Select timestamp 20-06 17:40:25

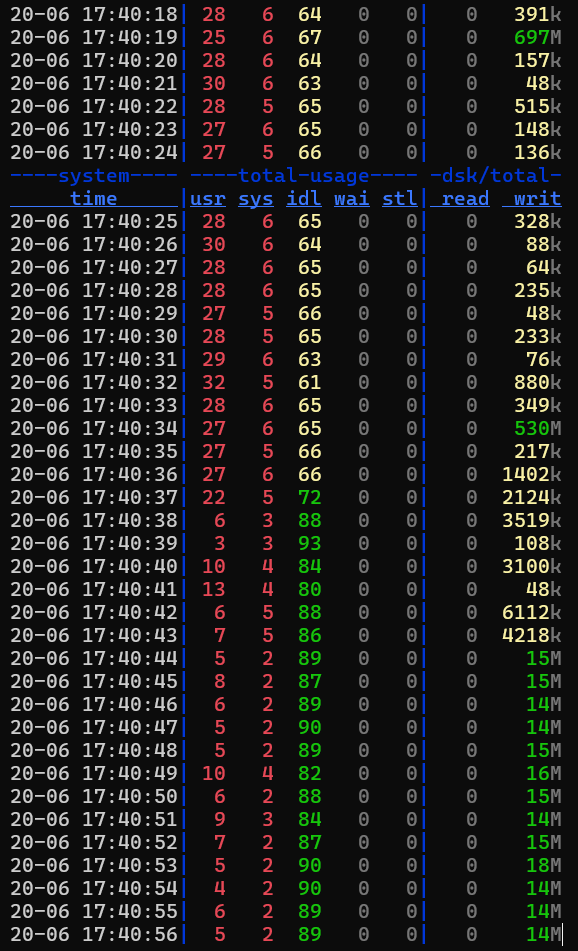click(x=93, y=221)
